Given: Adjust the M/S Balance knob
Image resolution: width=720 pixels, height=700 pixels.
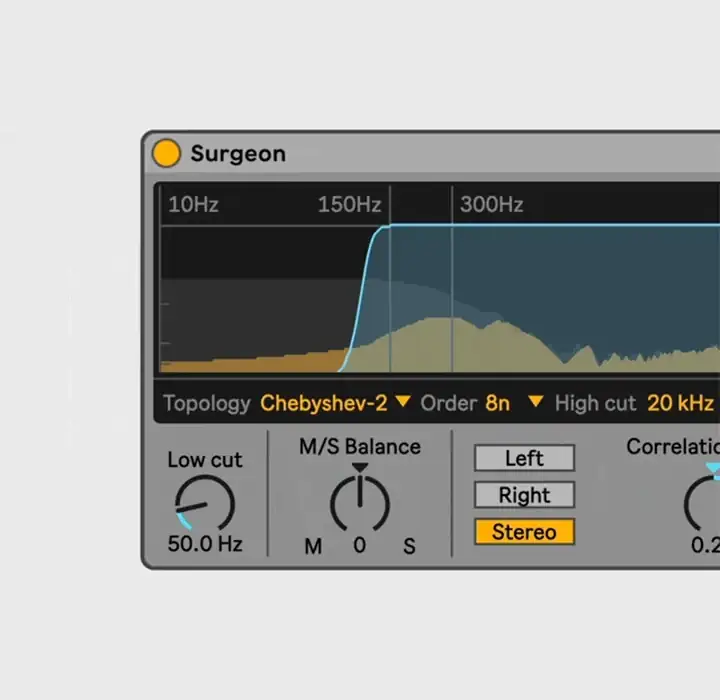Looking at the screenshot, I should [x=360, y=504].
